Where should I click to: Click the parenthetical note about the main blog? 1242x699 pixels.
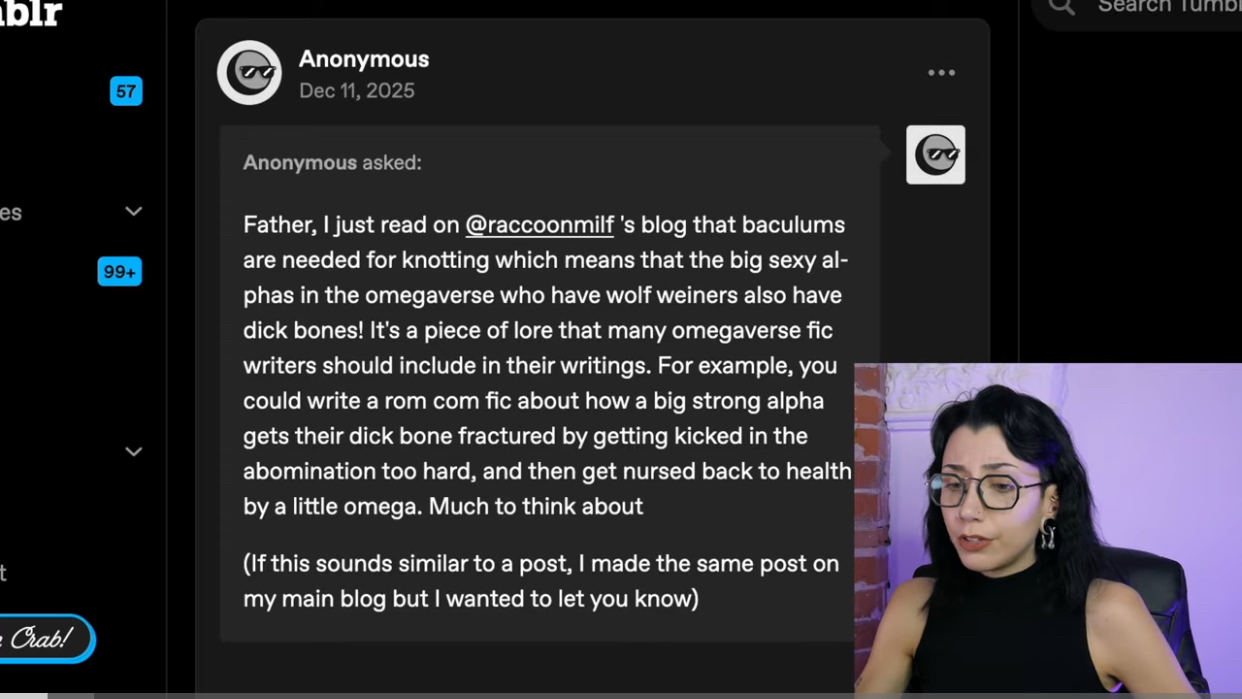[x=541, y=581]
